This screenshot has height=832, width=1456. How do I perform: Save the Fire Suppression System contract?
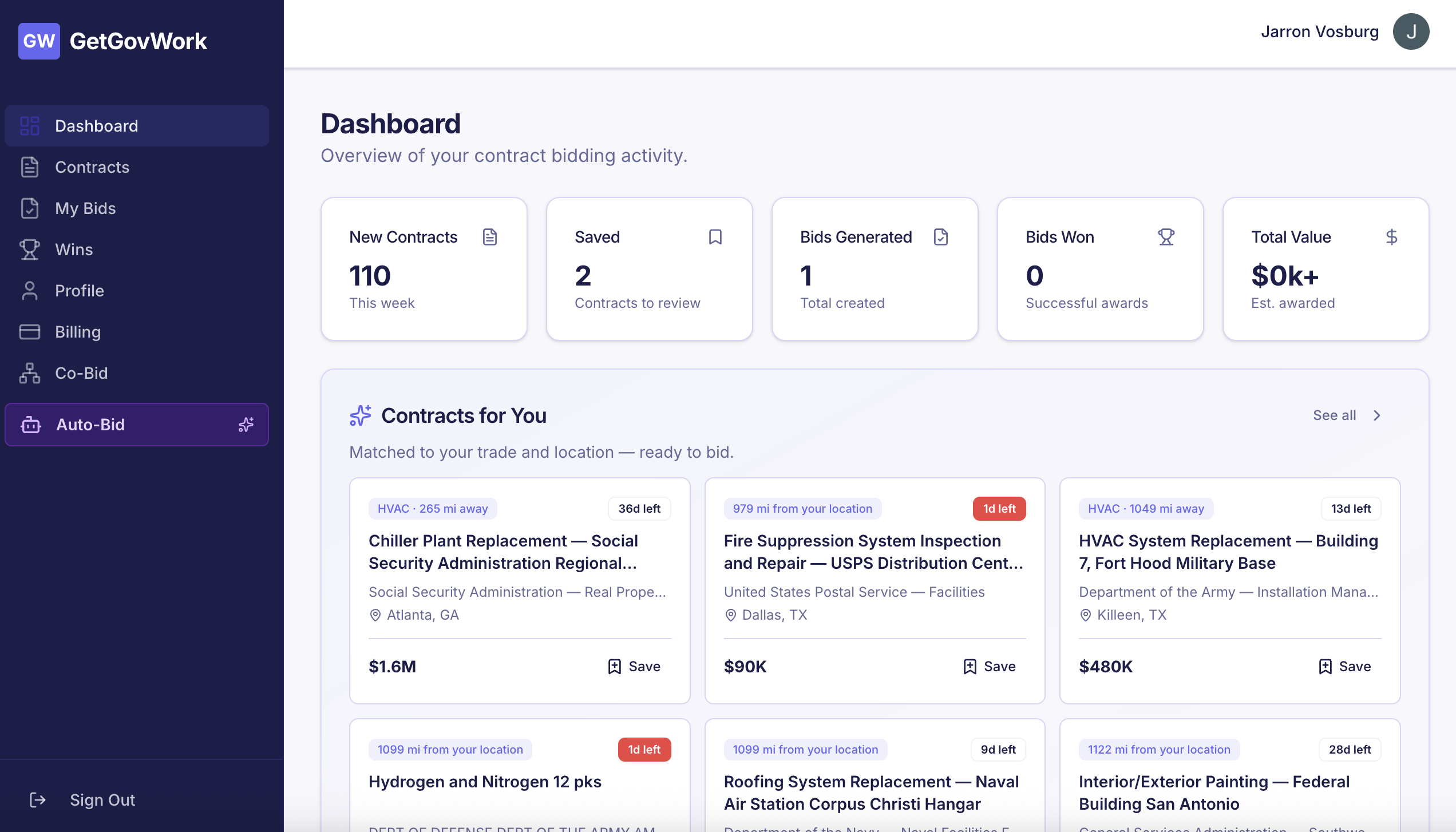point(990,667)
